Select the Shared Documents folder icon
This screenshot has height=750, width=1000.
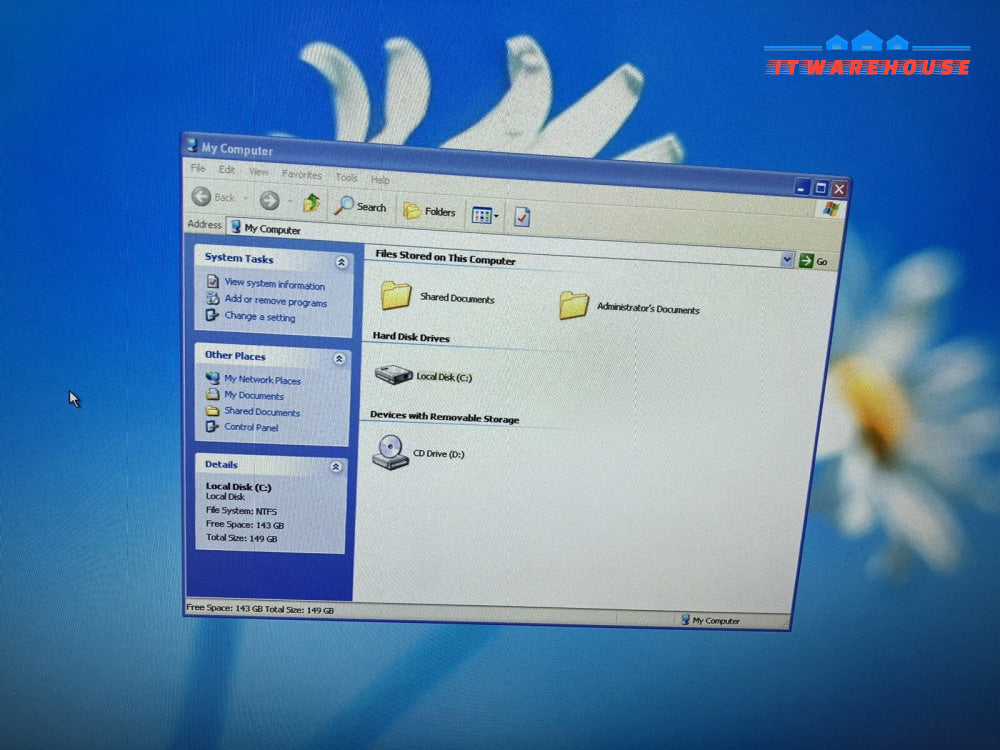[396, 295]
